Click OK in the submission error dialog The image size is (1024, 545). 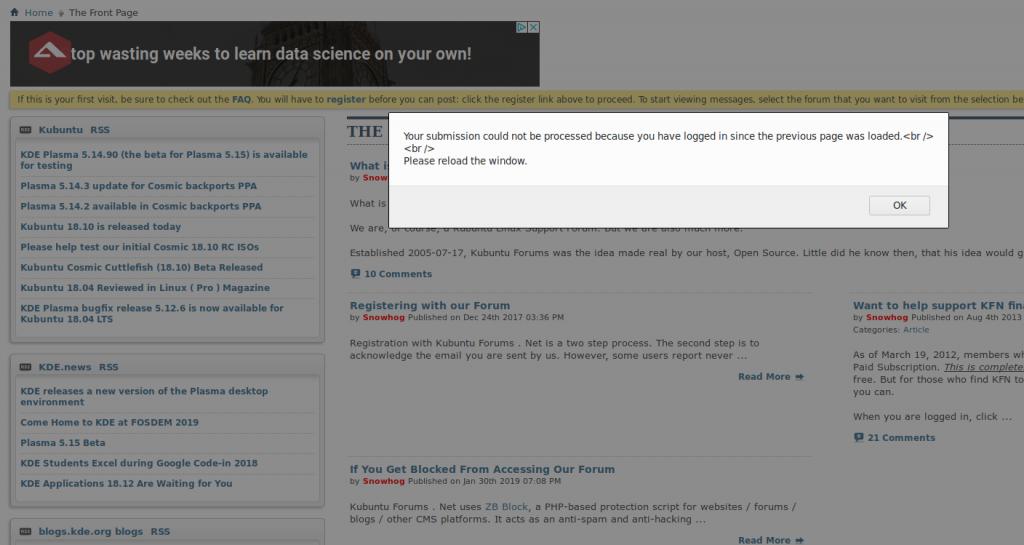[899, 205]
